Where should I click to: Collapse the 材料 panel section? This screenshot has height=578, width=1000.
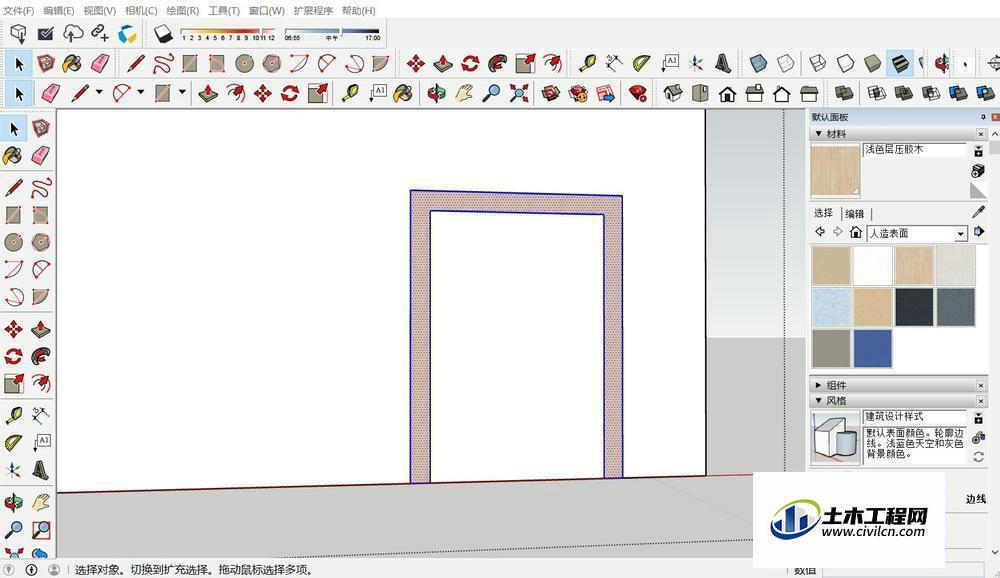click(x=819, y=134)
